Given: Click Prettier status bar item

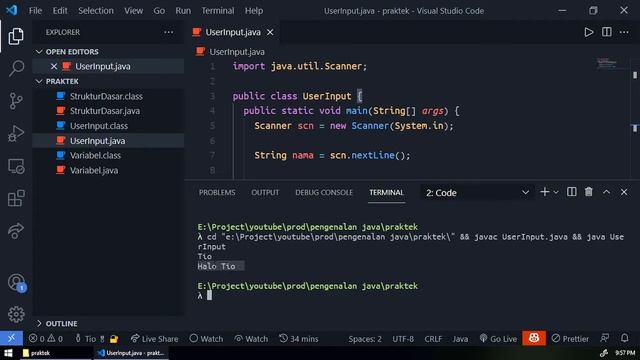Looking at the screenshot, I should pos(570,339).
